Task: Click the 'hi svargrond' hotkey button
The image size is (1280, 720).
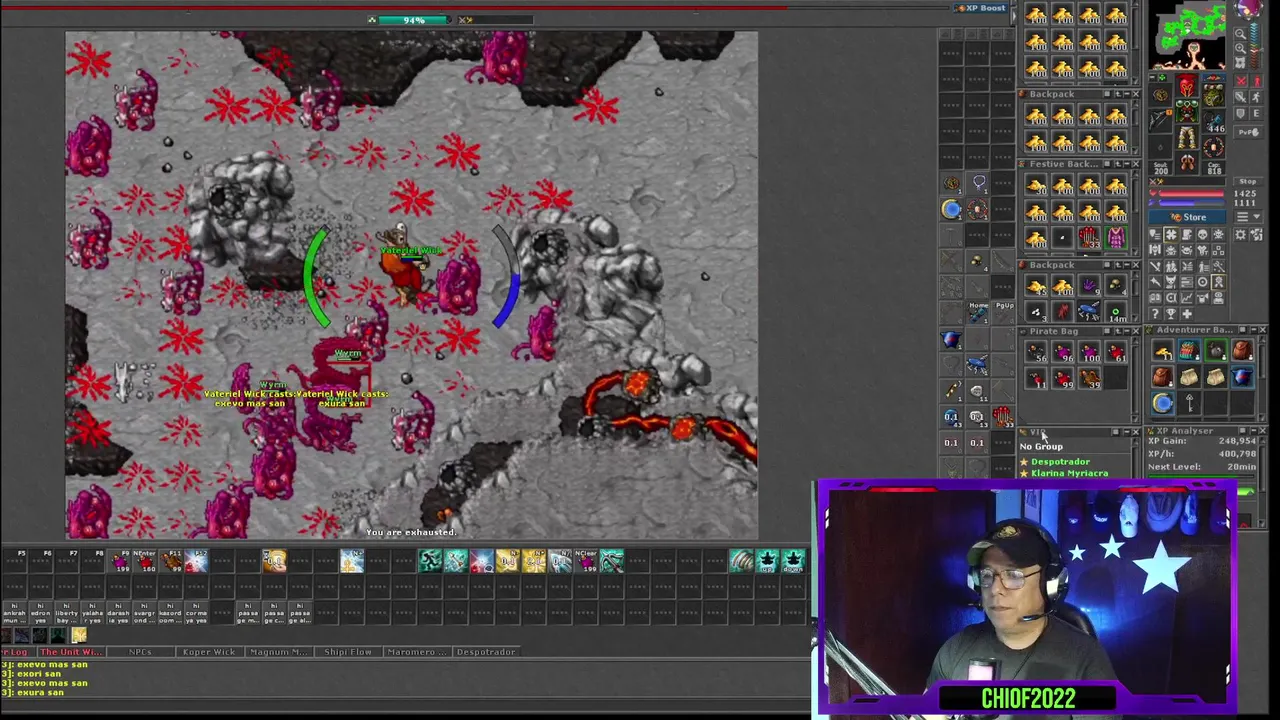Action: click(144, 612)
